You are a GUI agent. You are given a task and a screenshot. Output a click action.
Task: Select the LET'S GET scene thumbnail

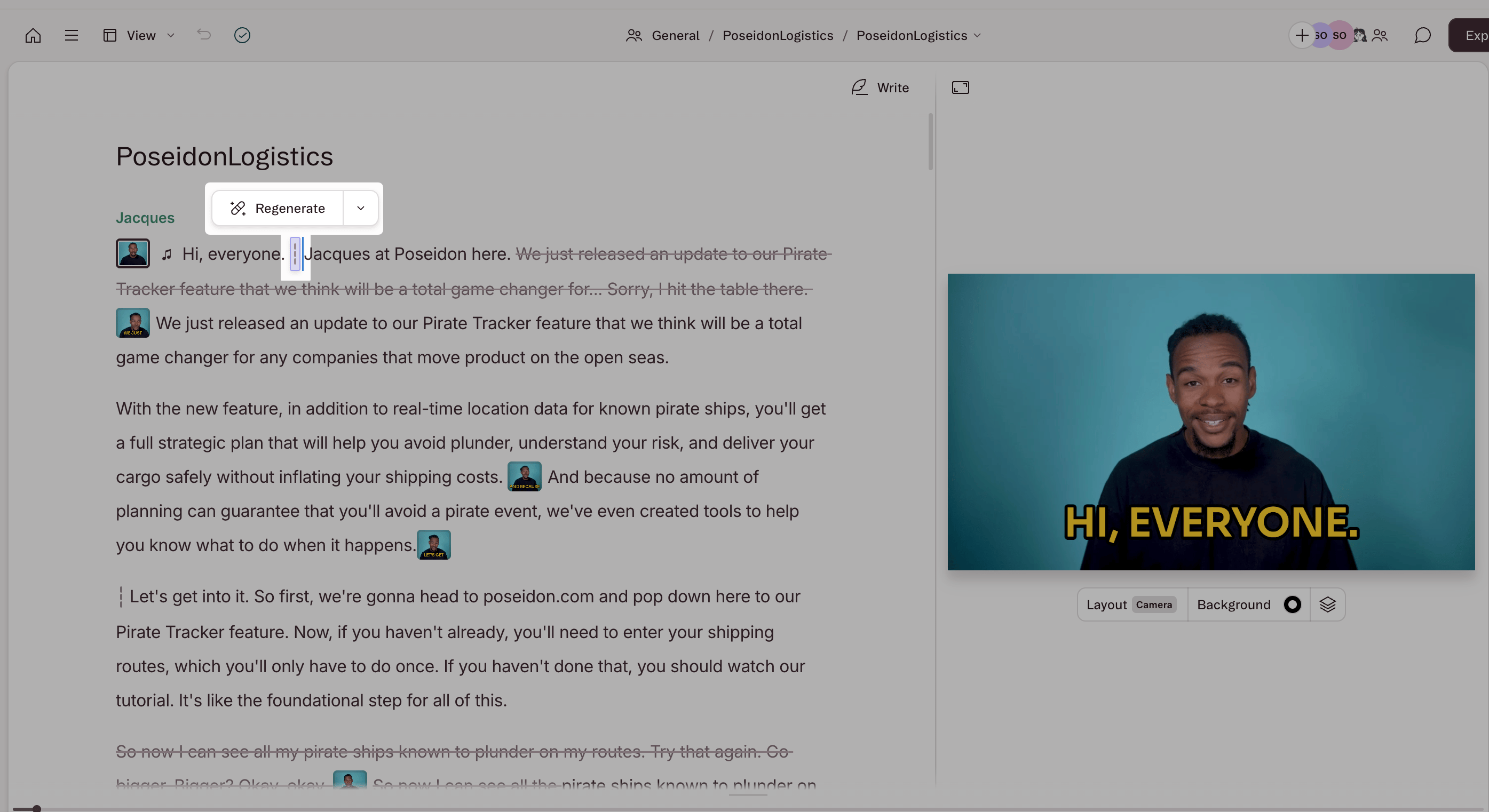pos(433,544)
